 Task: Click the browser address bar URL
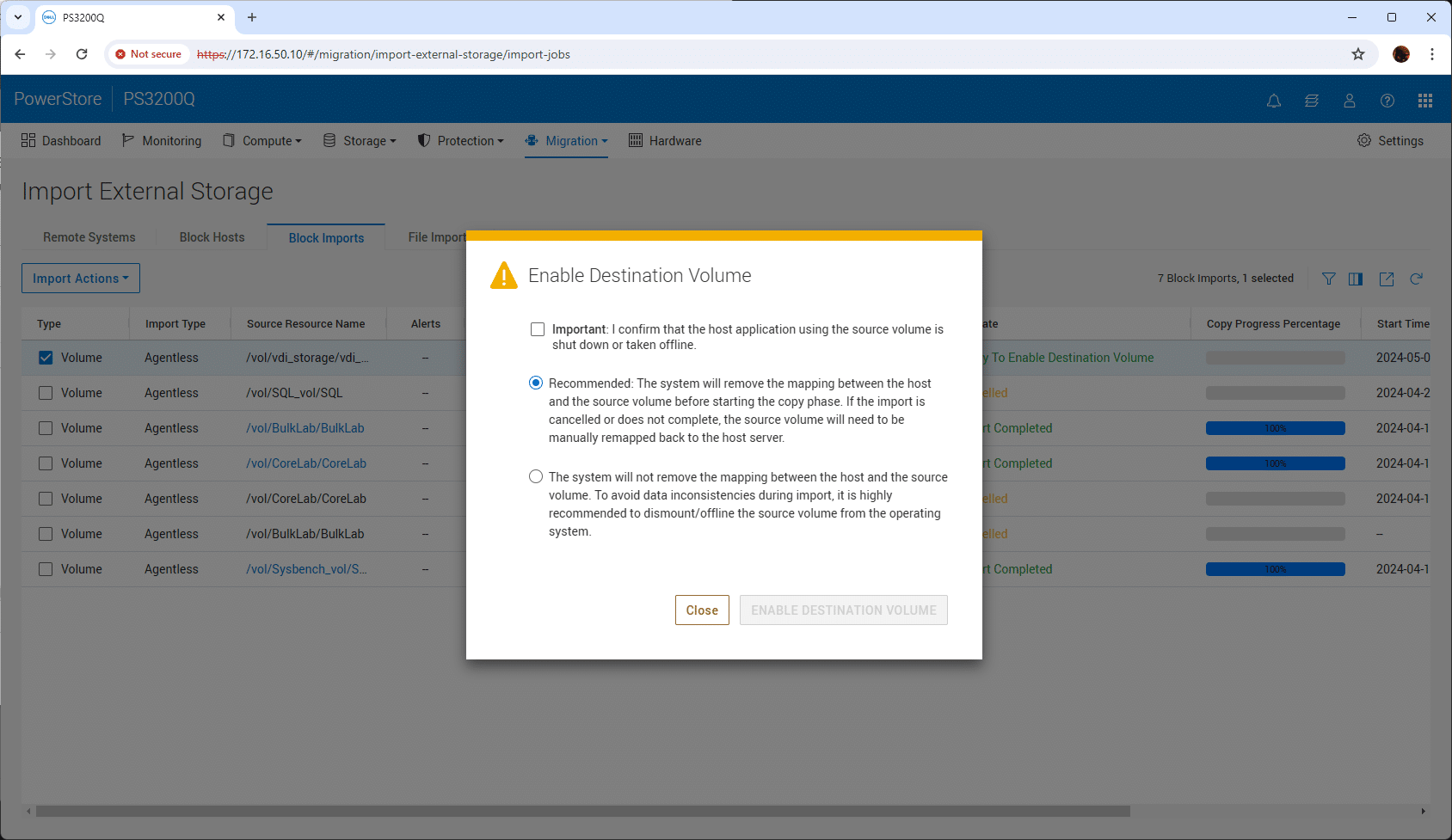tap(384, 54)
